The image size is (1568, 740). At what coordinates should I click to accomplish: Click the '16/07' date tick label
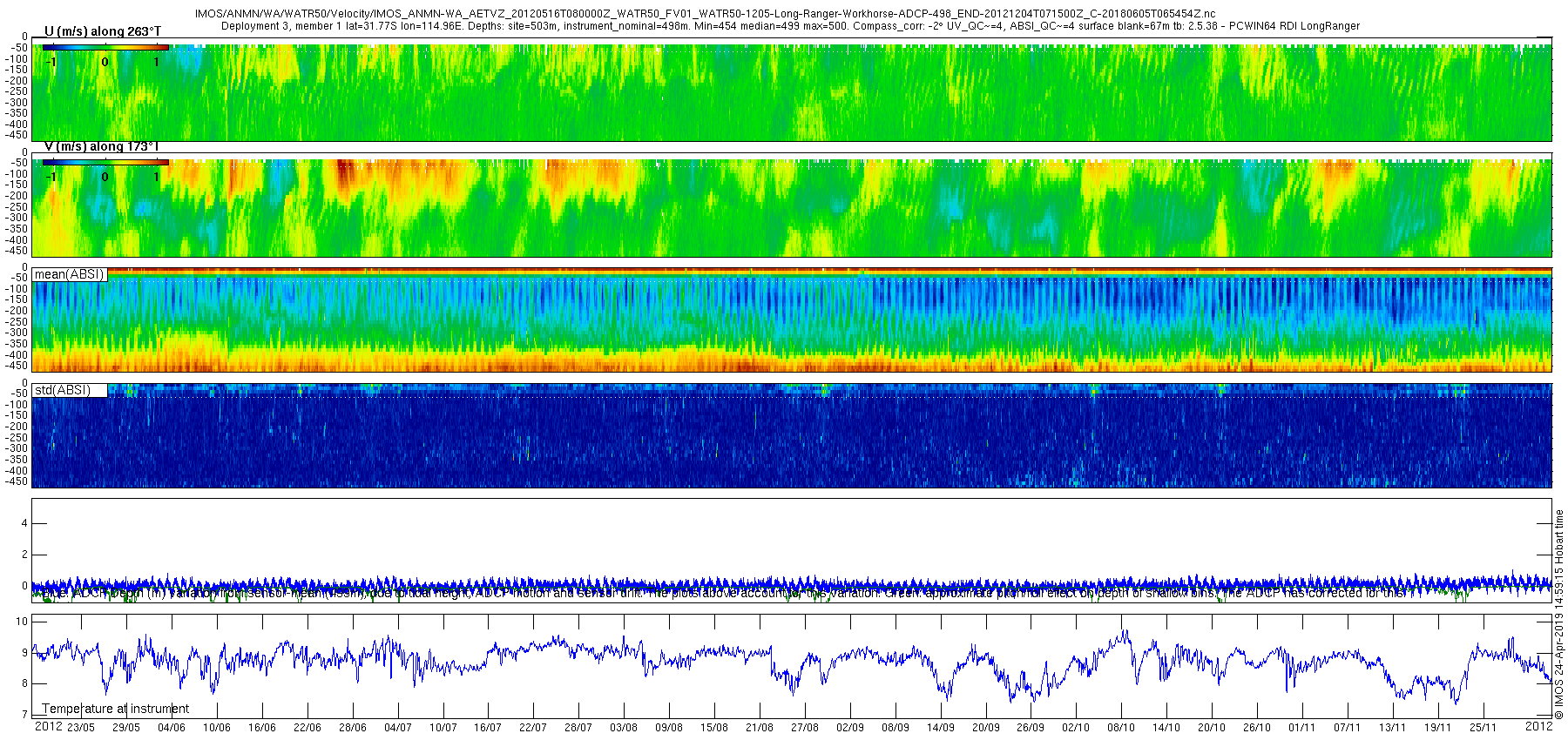coord(488,728)
